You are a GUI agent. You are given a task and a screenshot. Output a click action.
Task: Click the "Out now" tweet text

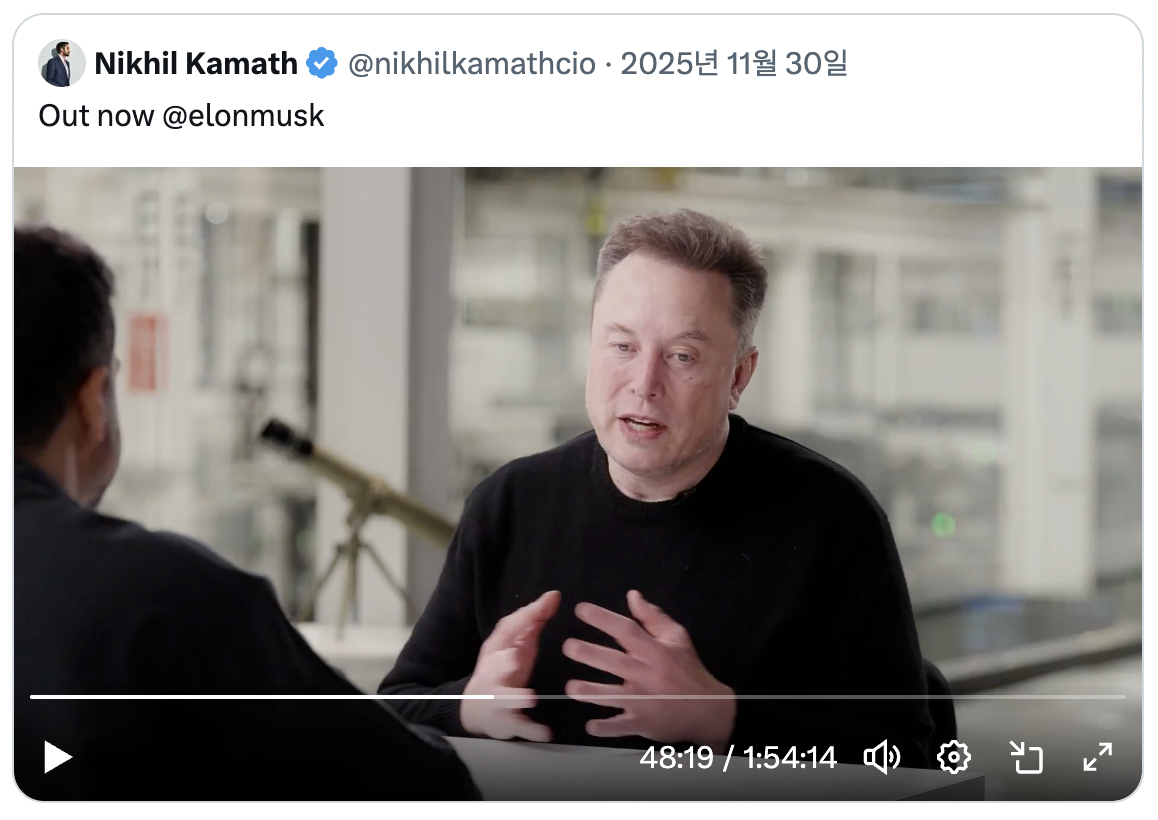(96, 116)
